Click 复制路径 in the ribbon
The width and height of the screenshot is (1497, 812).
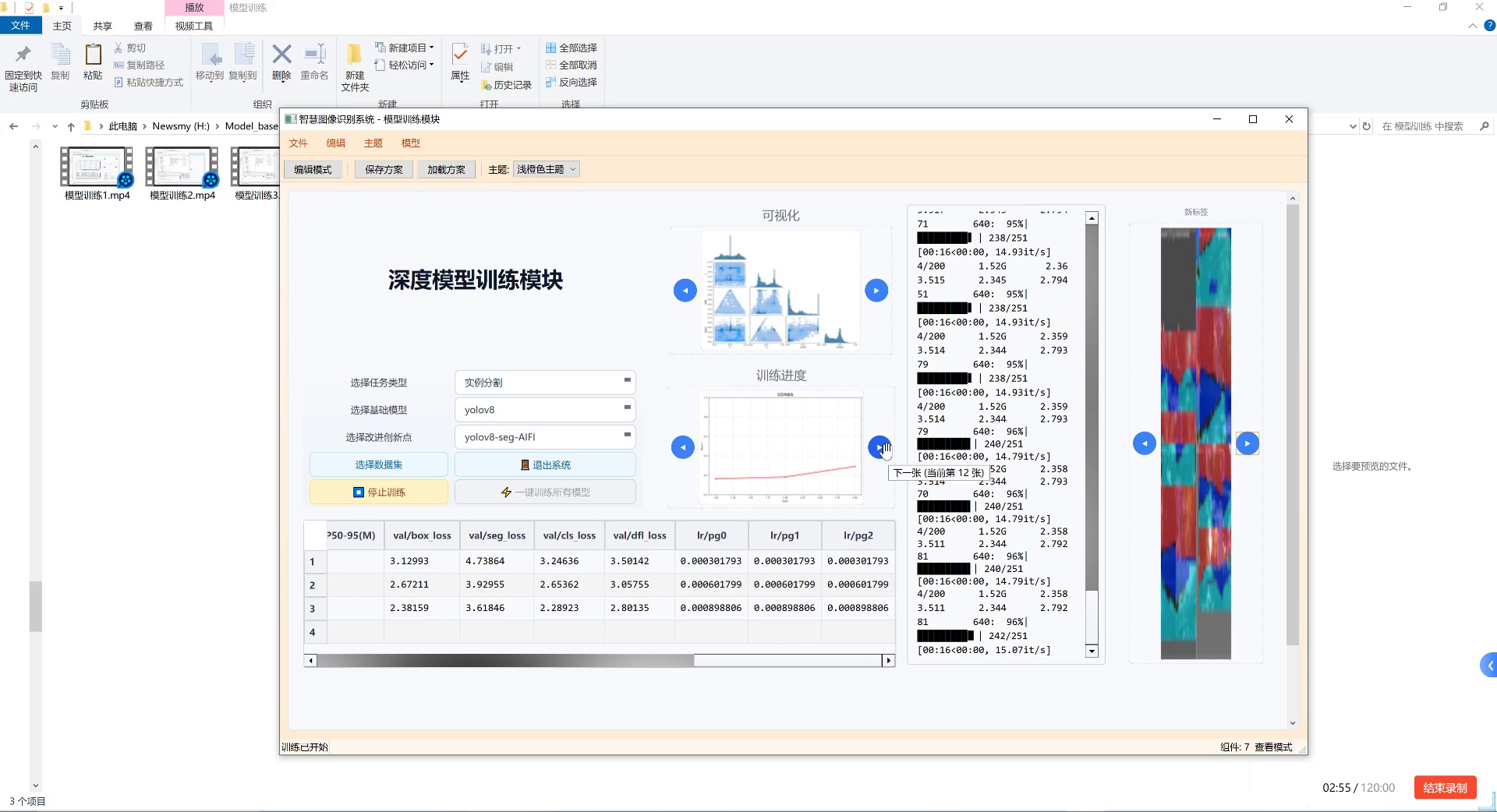[139, 65]
